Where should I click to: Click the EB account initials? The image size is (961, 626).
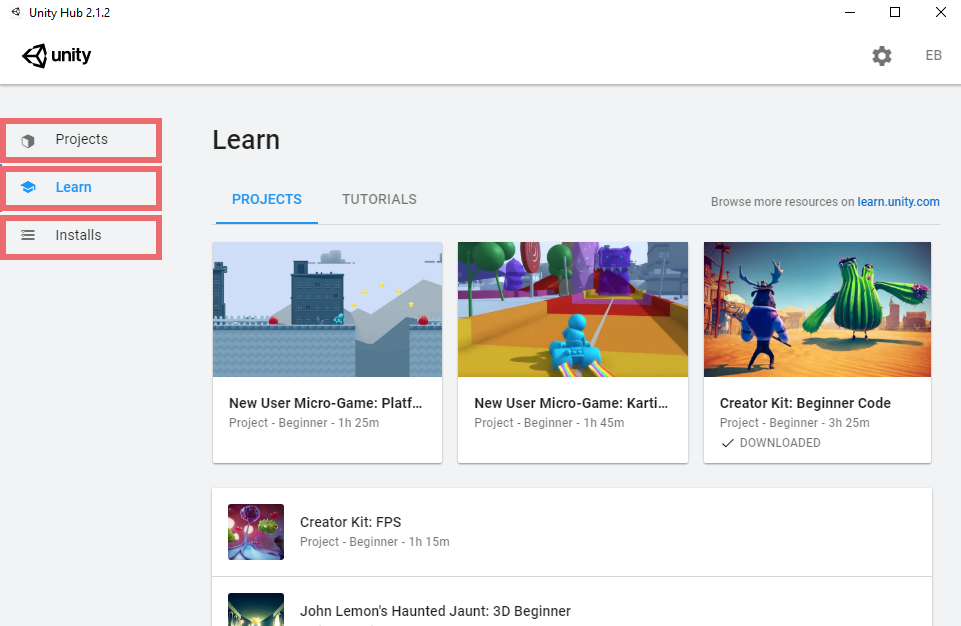[x=933, y=55]
